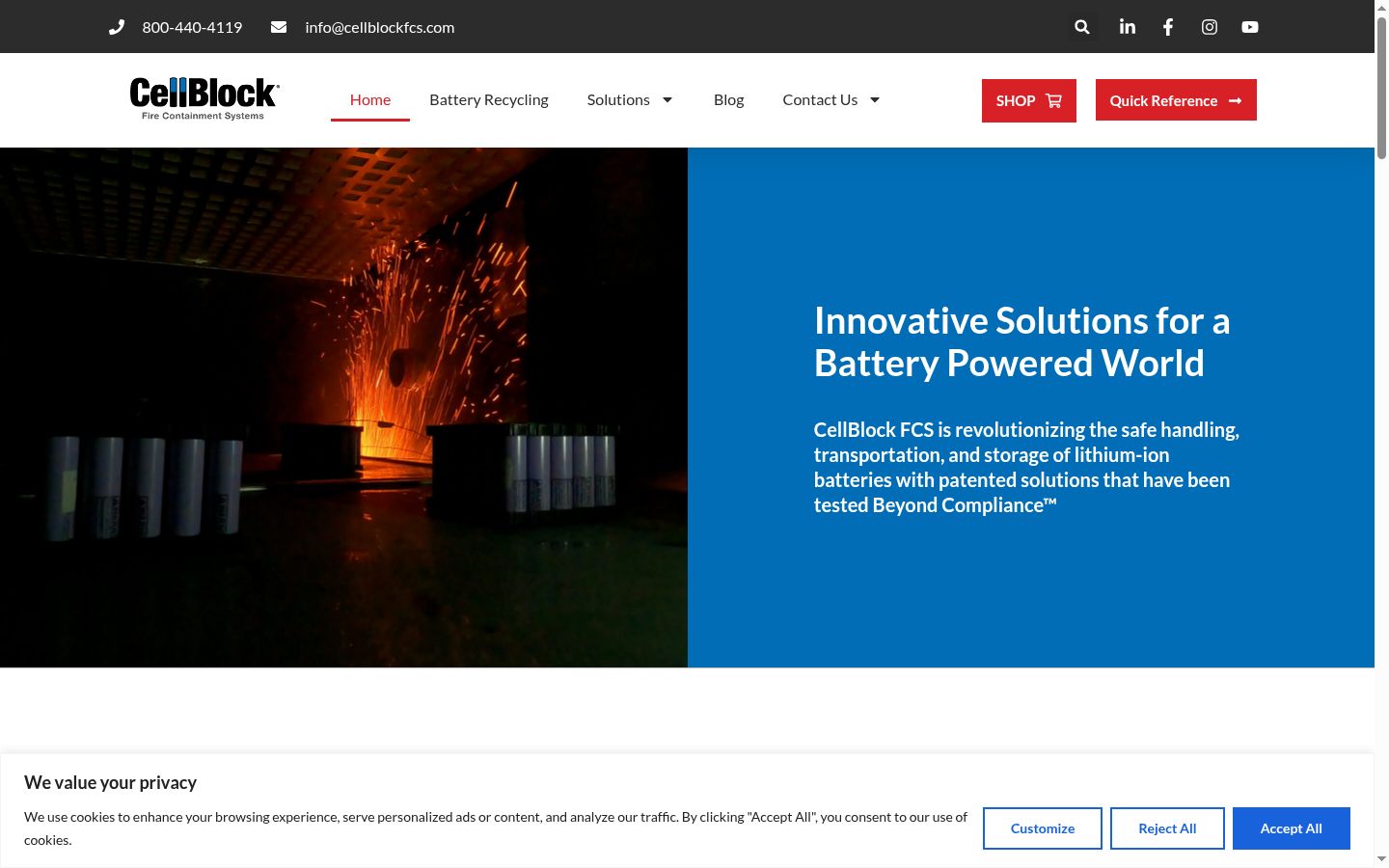Viewport: 1389px width, 868px height.
Task: Open the YouTube channel icon
Action: pos(1250,27)
